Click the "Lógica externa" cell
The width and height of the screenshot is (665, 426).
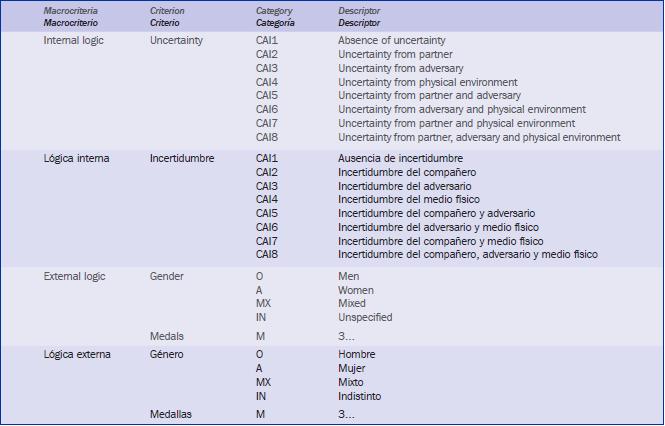(x=76, y=355)
